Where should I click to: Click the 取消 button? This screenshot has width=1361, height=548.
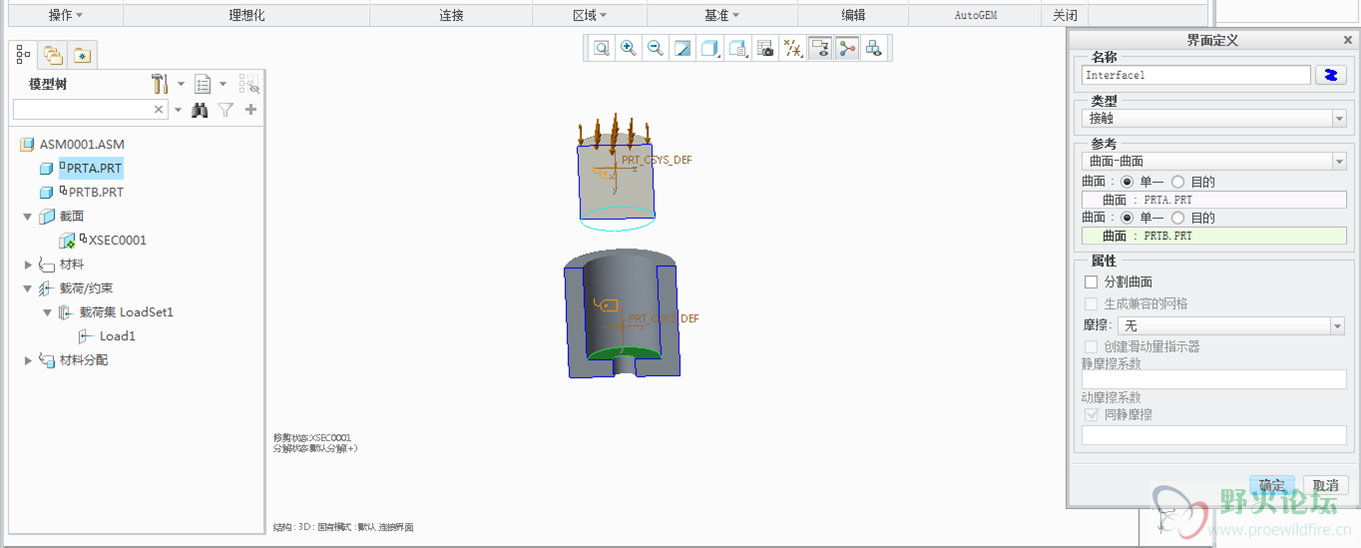pos(1326,485)
